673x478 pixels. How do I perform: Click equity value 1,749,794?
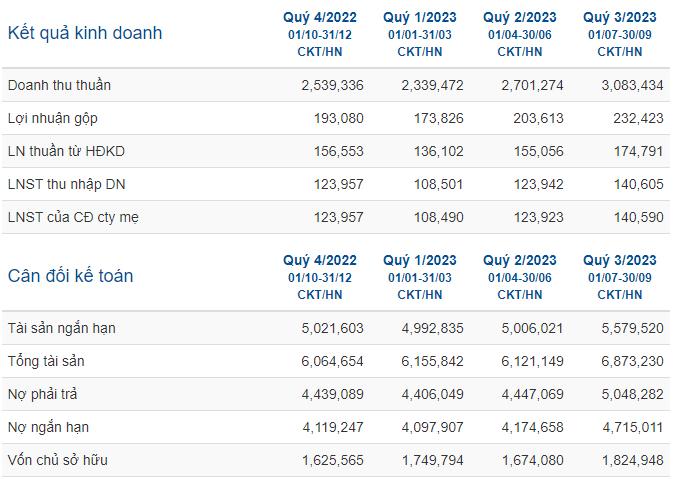pos(432,461)
